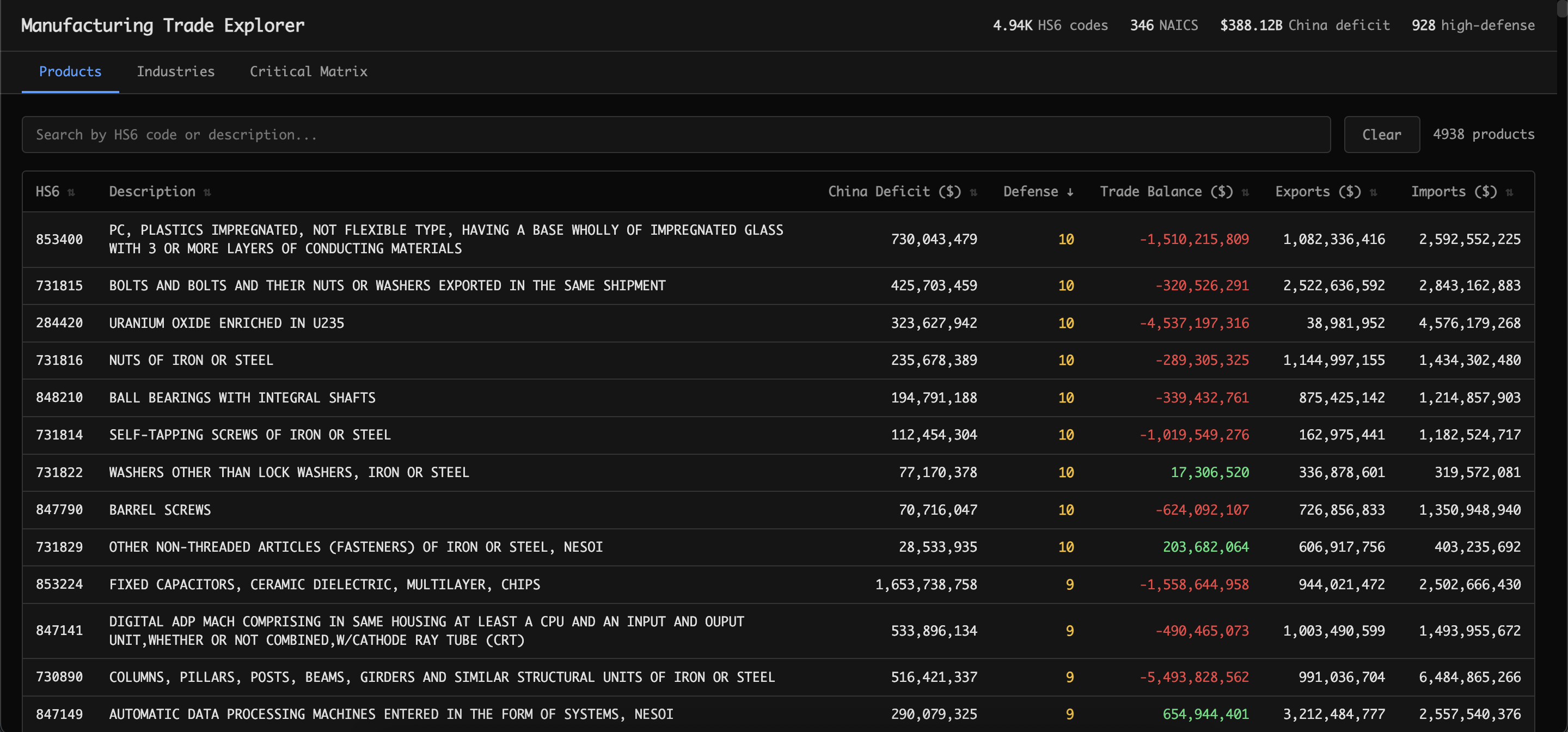Click the 928 high-defense stat
This screenshot has height=732, width=1568.
(1472, 26)
